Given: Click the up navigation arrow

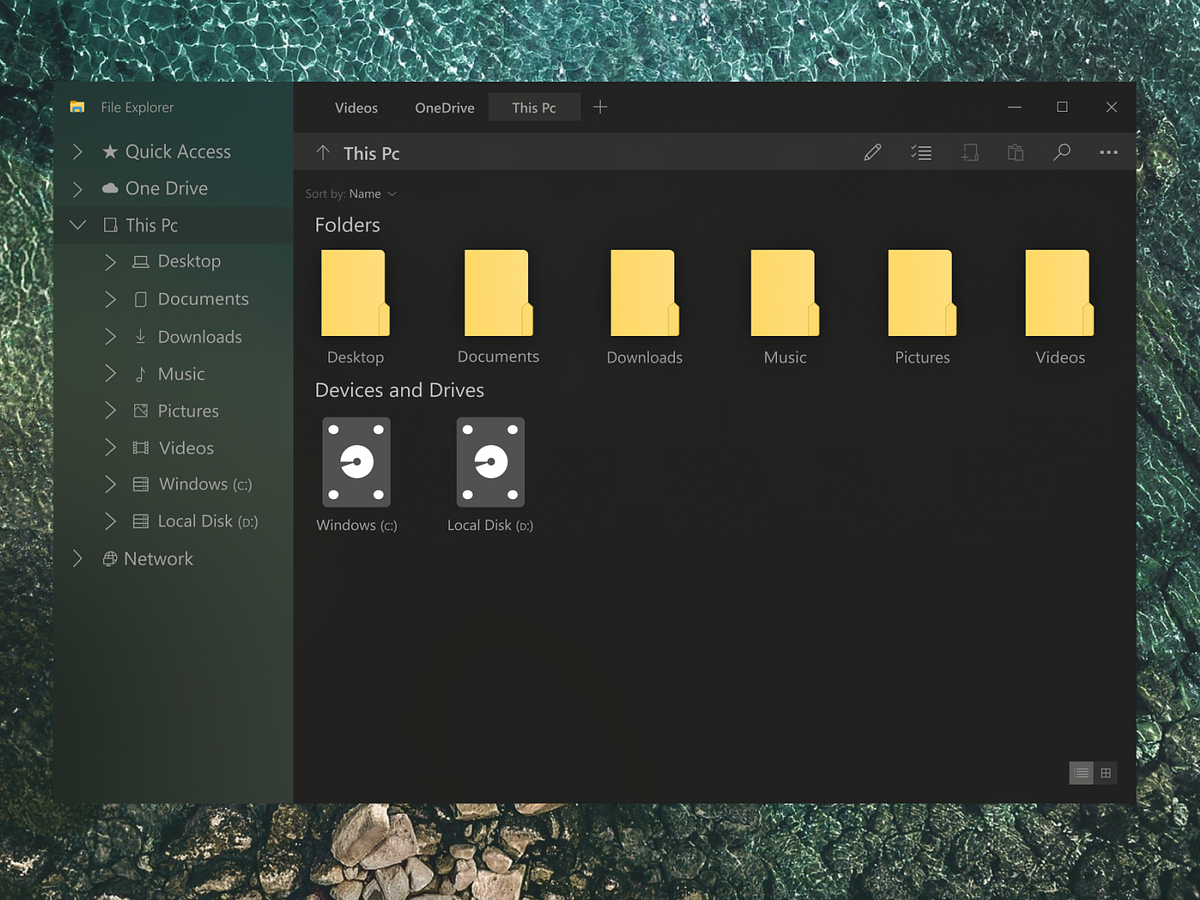Looking at the screenshot, I should click(x=321, y=151).
